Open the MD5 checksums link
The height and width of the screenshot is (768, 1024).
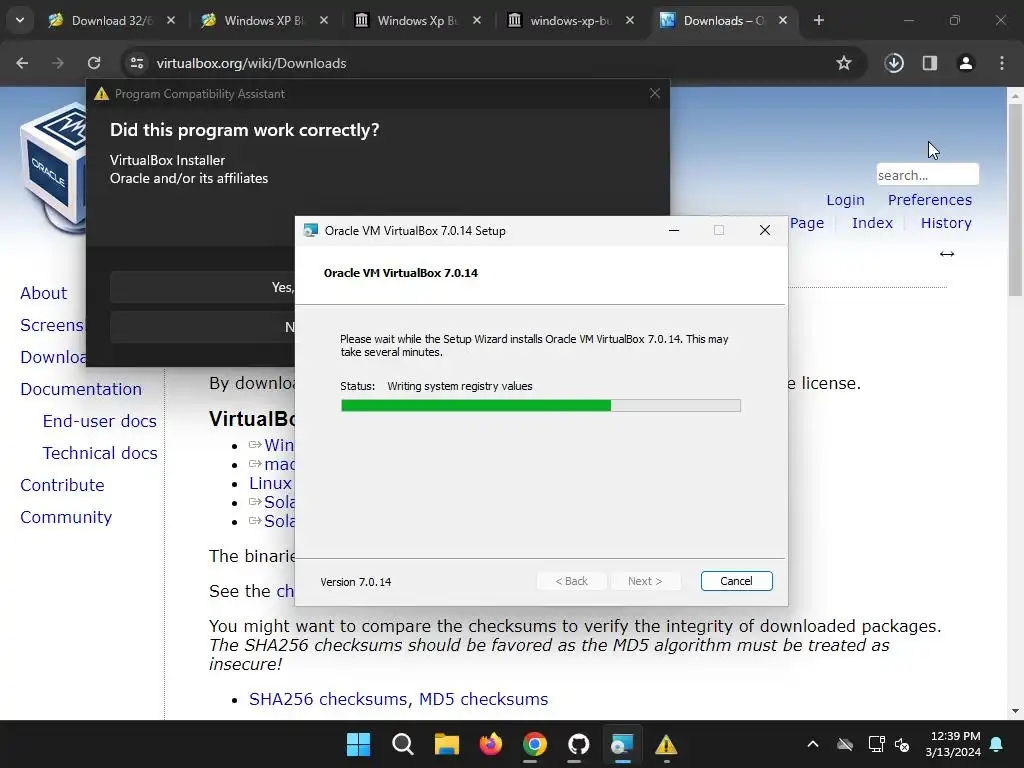click(483, 699)
